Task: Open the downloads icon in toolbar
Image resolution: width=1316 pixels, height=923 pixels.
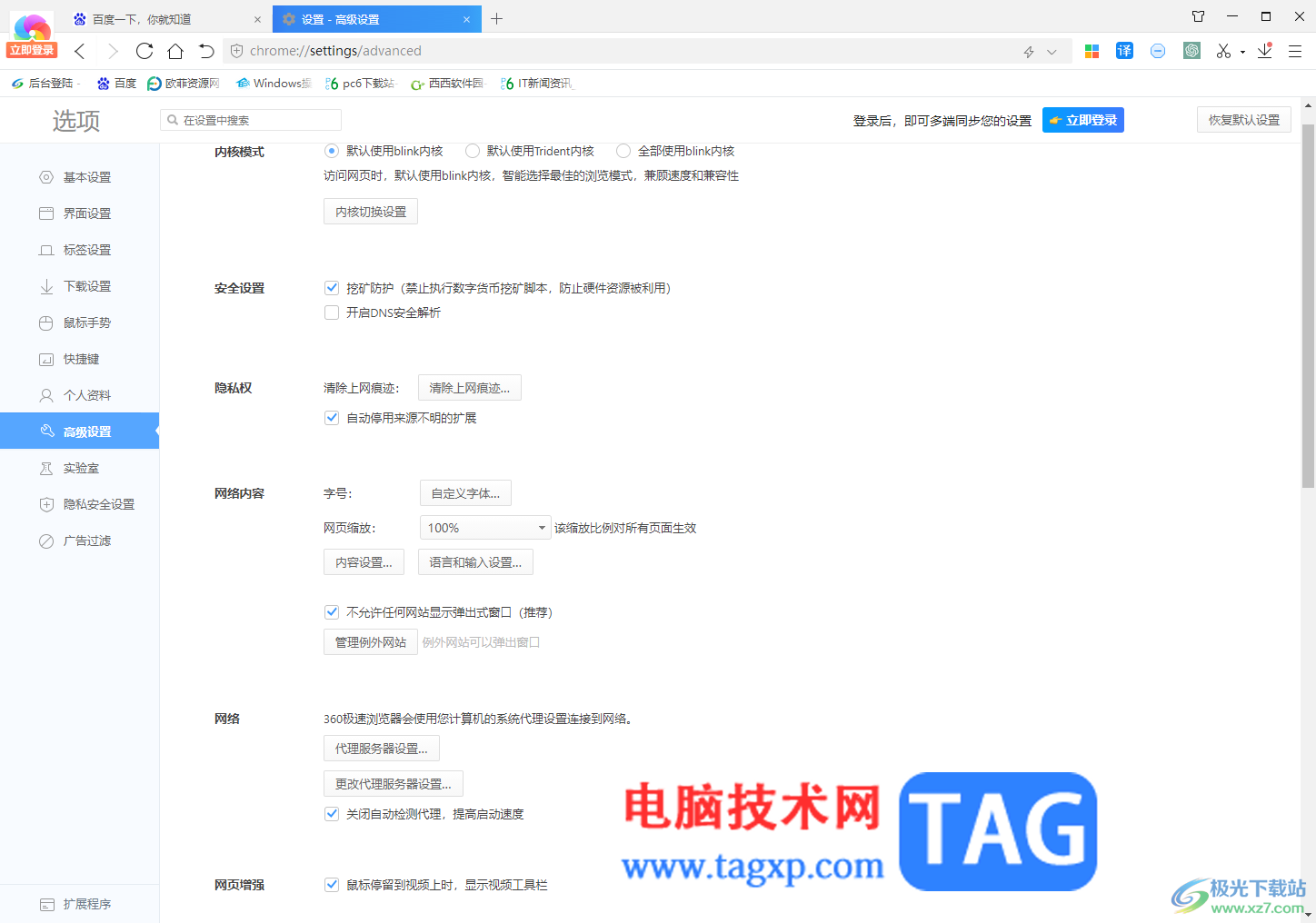Action: [x=1265, y=51]
